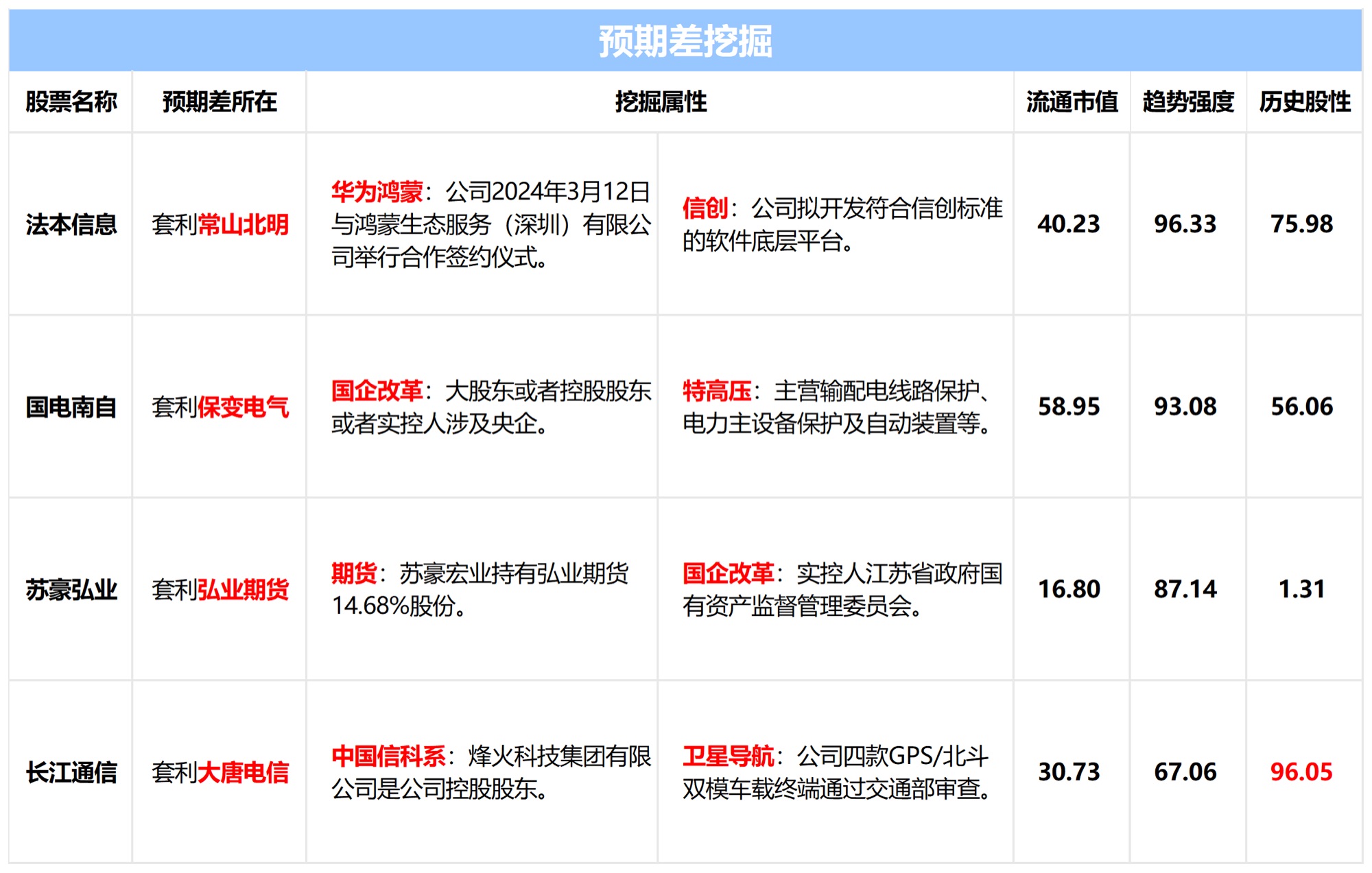
Task: Click the 期货 attribute description
Action: point(480,589)
